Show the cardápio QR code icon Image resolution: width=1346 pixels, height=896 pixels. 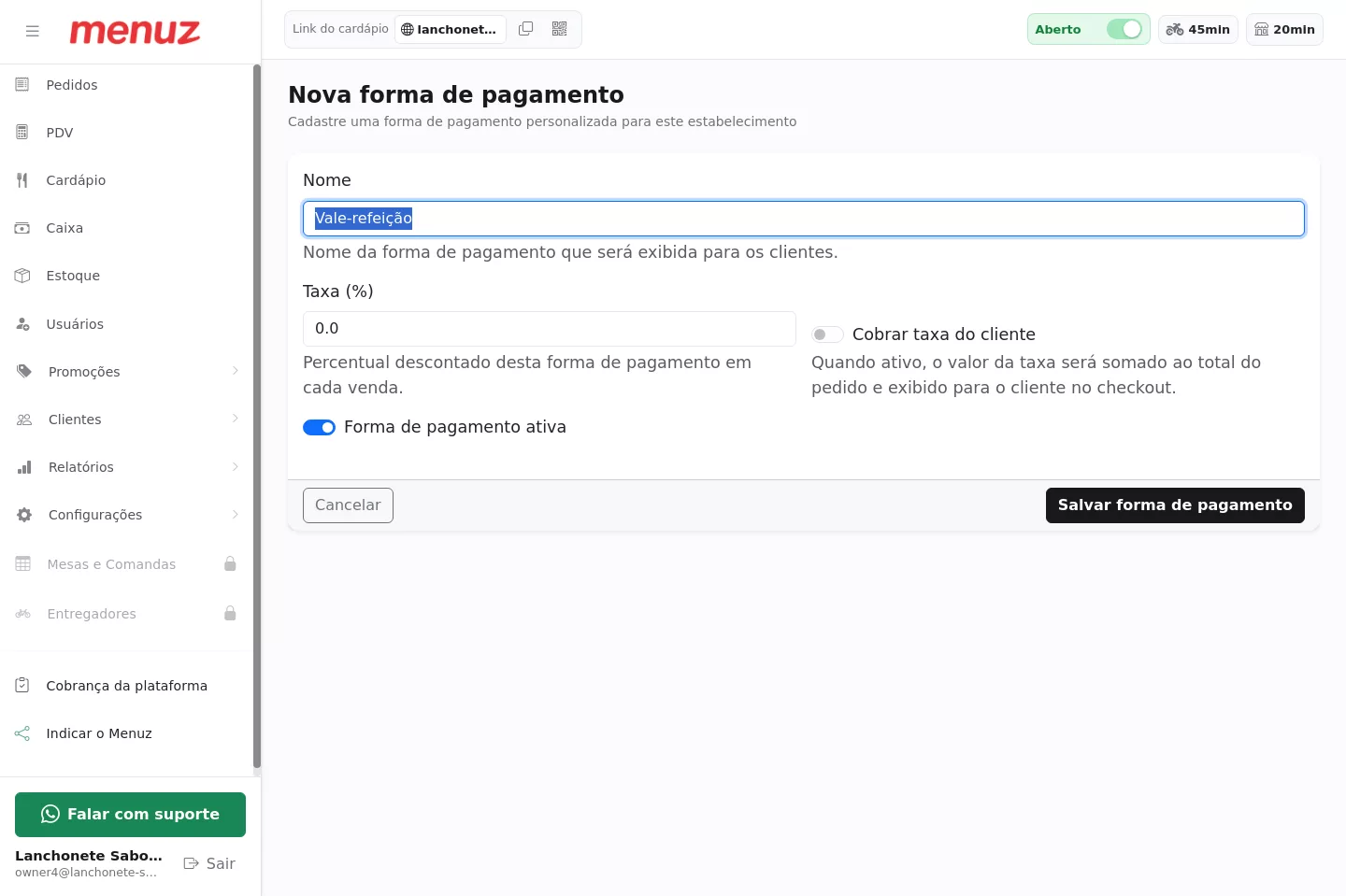point(560,29)
